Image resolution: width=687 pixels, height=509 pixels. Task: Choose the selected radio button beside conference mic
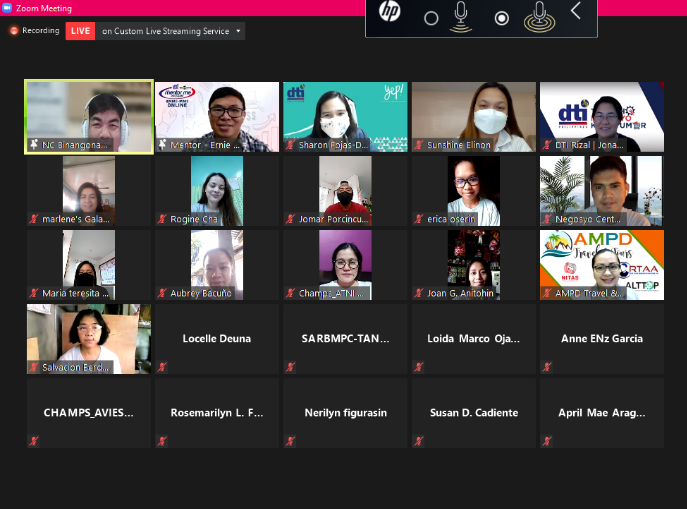[x=502, y=18]
